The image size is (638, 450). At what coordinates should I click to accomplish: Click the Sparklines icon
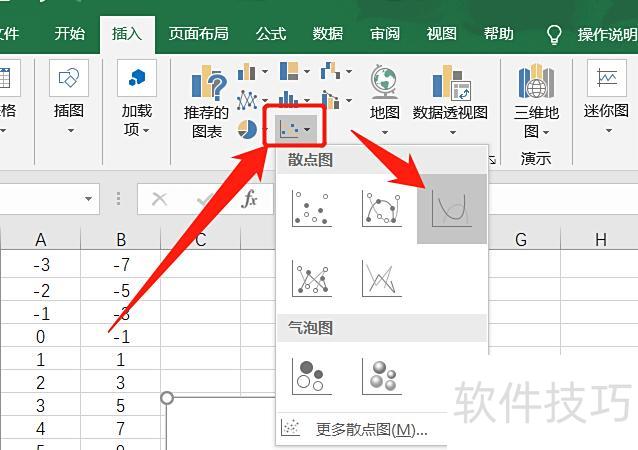[x=606, y=78]
